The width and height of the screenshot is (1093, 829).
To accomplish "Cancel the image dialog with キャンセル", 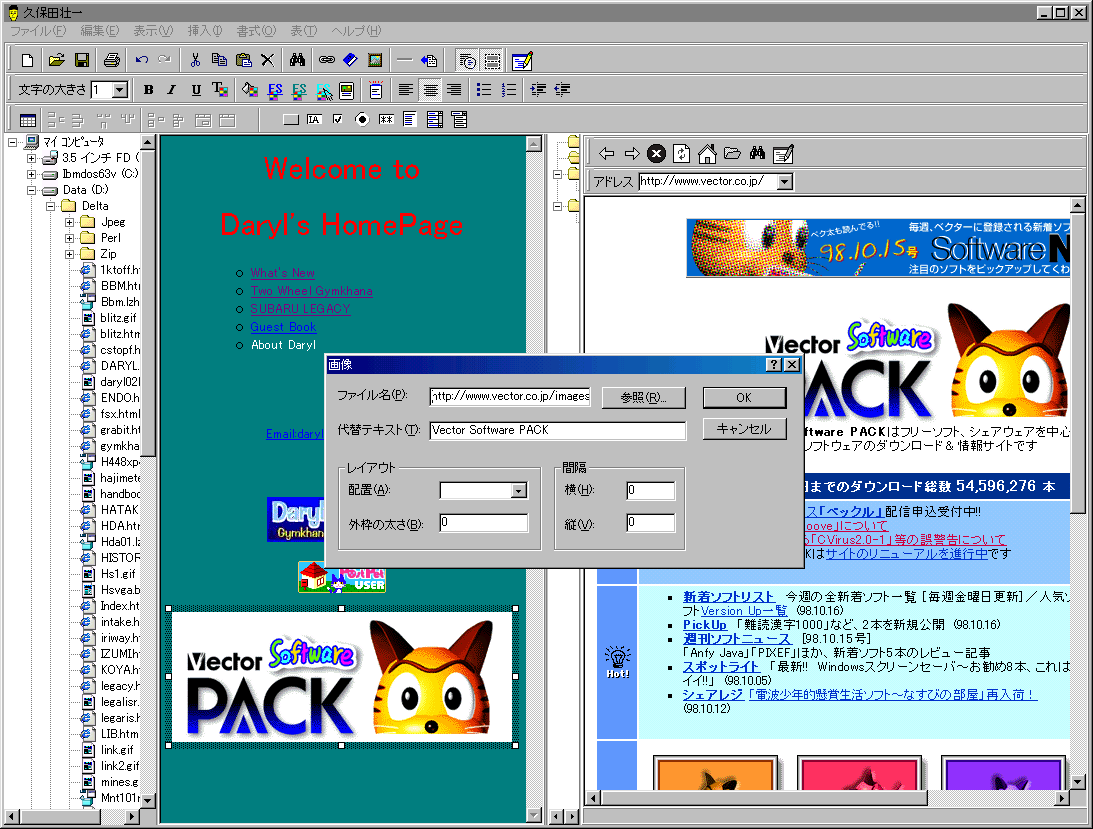I will click(x=744, y=429).
